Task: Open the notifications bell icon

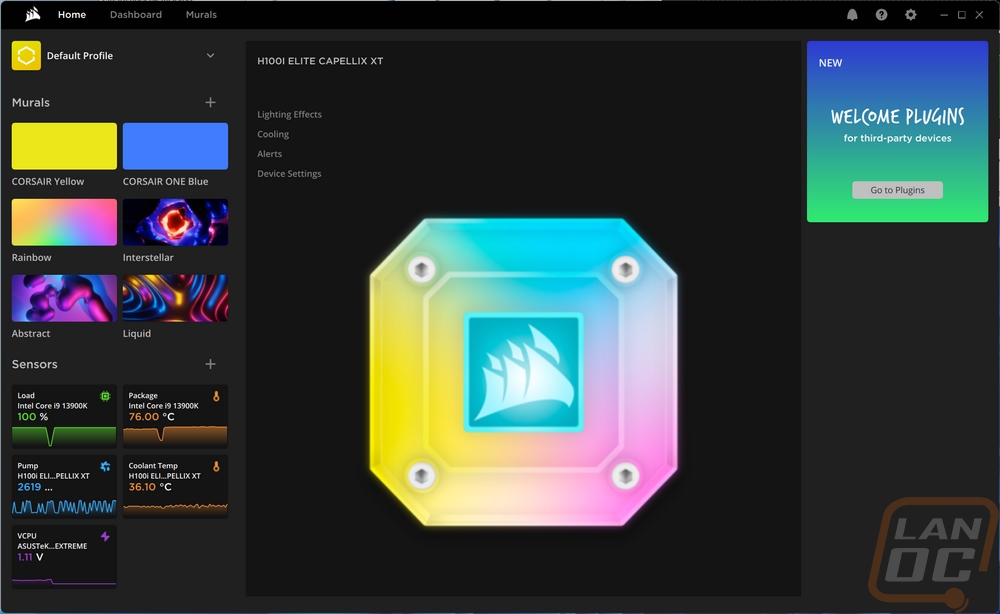Action: (x=852, y=15)
